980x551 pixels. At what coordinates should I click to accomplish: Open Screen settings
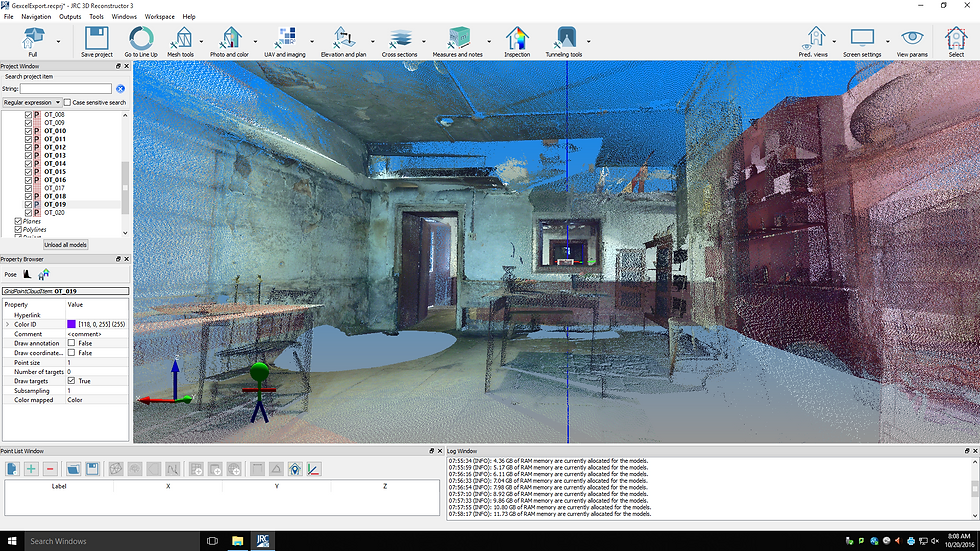coord(862,38)
